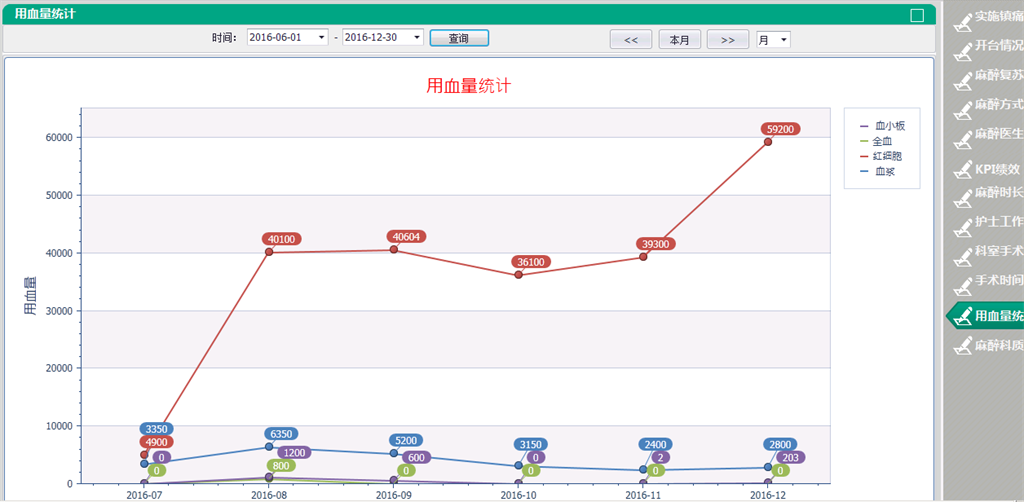Switch to the 麻醉时长 menu item
Image resolution: width=1024 pixels, height=502 pixels.
tap(997, 193)
